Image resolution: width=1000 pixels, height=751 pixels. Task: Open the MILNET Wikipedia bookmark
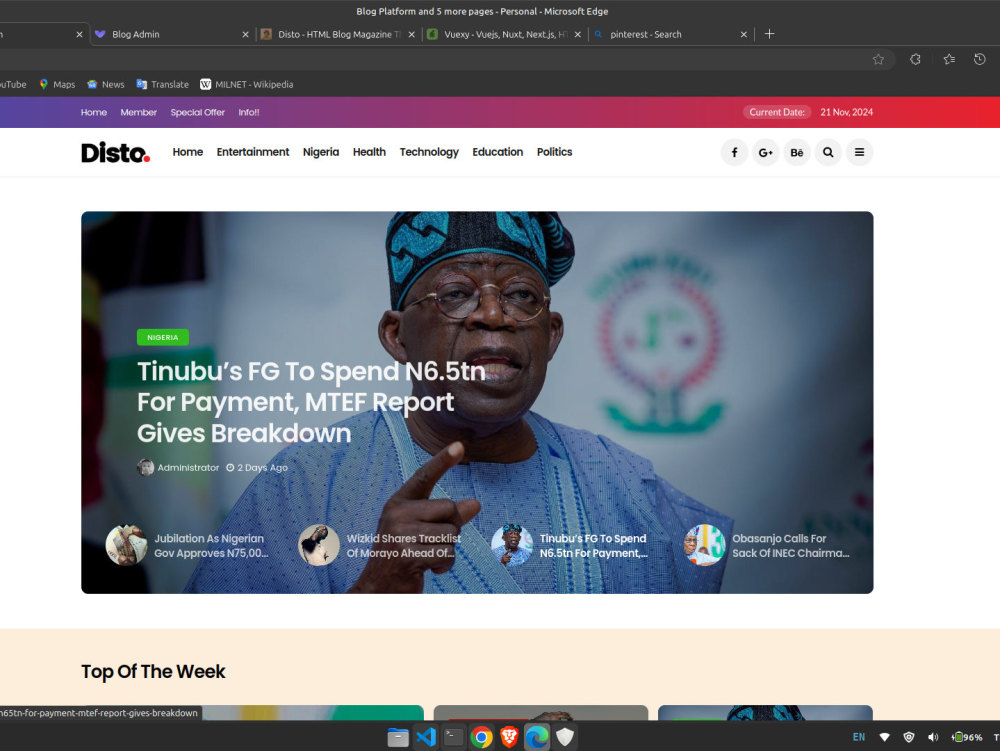point(246,84)
